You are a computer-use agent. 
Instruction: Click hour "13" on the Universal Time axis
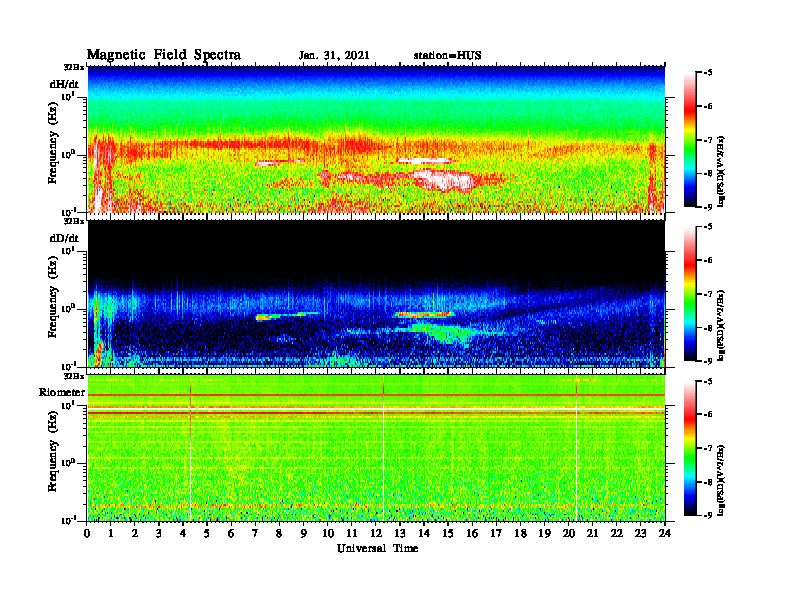400,533
